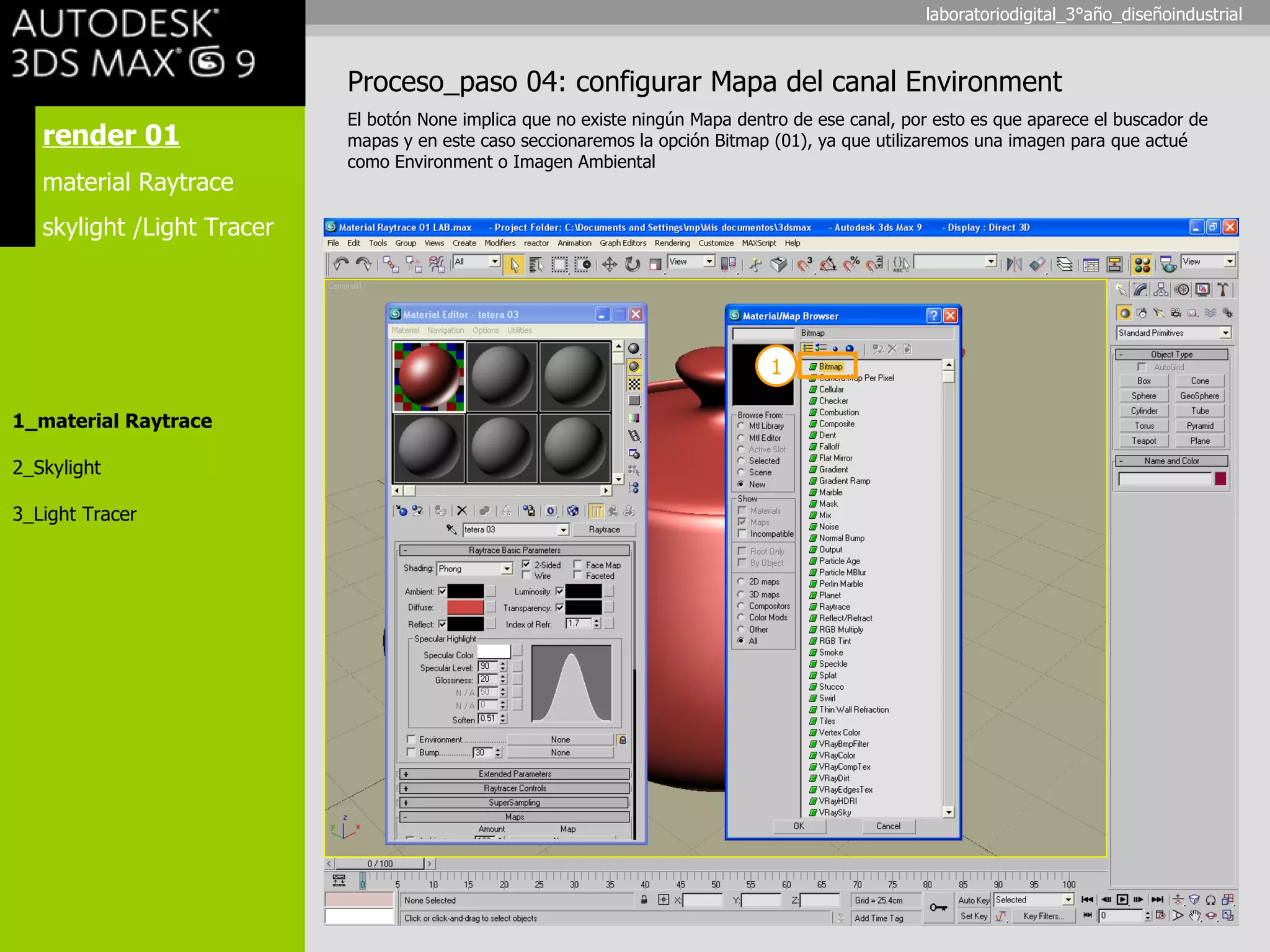Open the tetera 03 material name dropdown
This screenshot has width=1270, height=952.
tap(562, 530)
